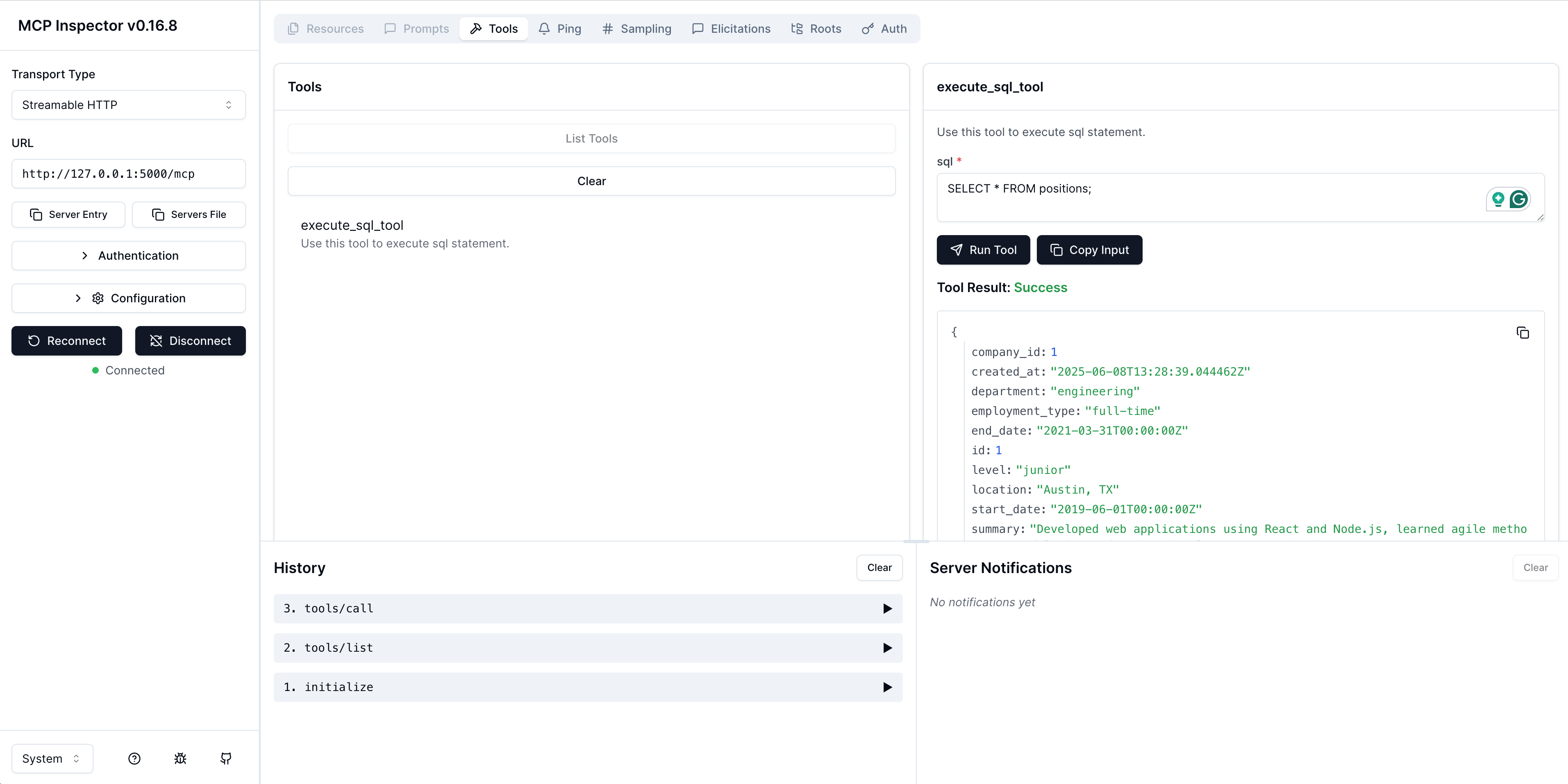This screenshot has width=1568, height=784.
Task: Click the URL input field
Action: pos(128,174)
